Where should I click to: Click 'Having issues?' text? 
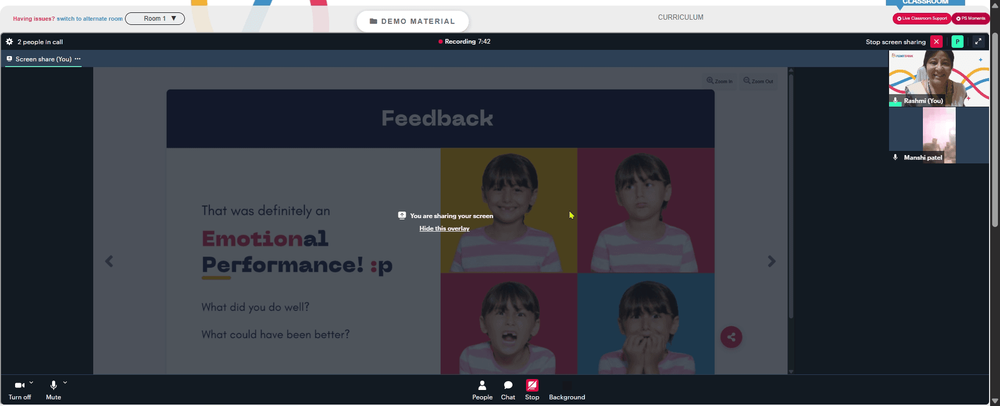pos(34,18)
